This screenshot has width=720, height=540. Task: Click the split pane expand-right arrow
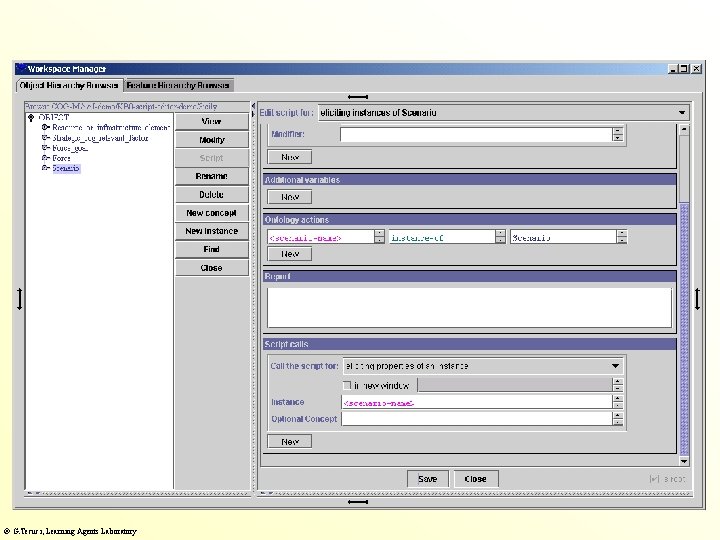253,114
